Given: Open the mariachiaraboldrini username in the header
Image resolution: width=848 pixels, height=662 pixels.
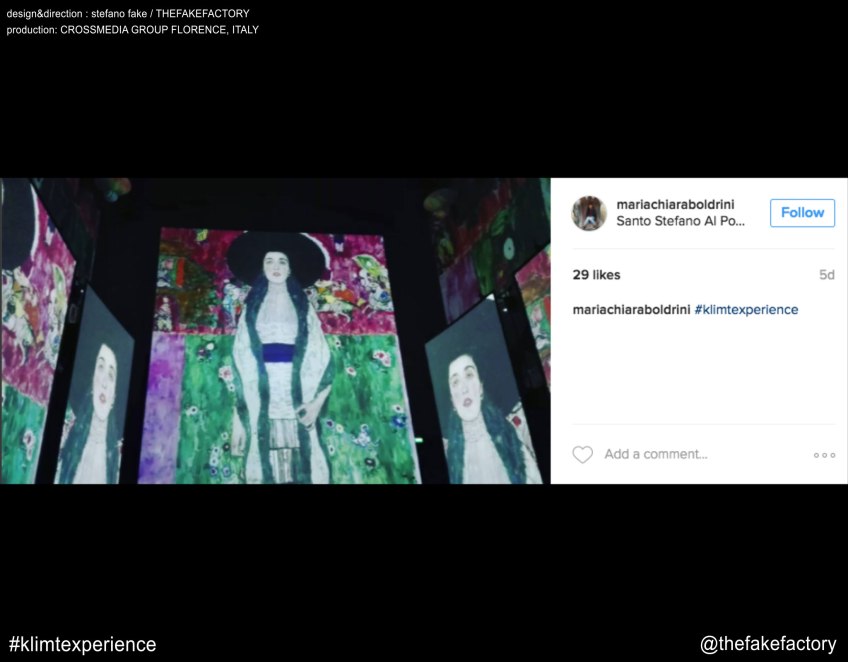Looking at the screenshot, I should click(675, 204).
